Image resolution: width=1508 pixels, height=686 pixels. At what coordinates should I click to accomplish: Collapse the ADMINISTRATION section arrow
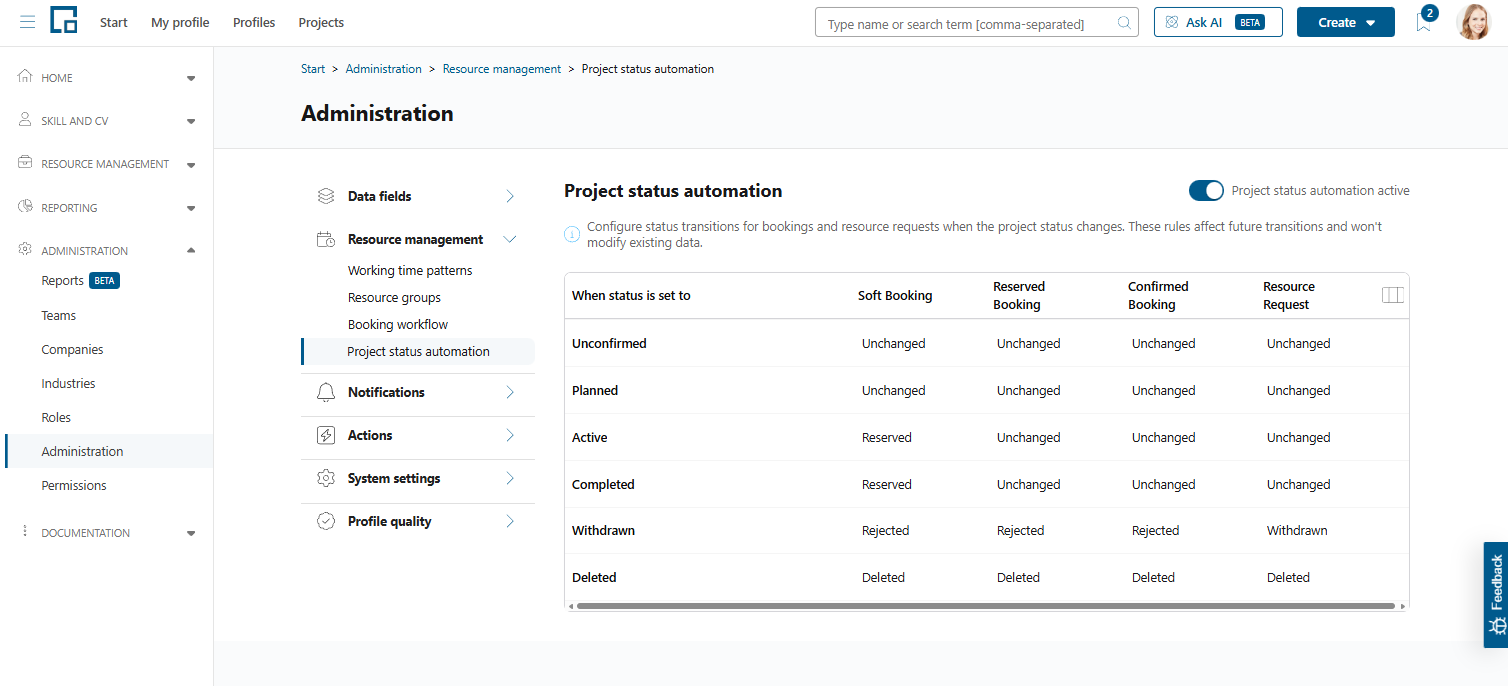pos(191,250)
